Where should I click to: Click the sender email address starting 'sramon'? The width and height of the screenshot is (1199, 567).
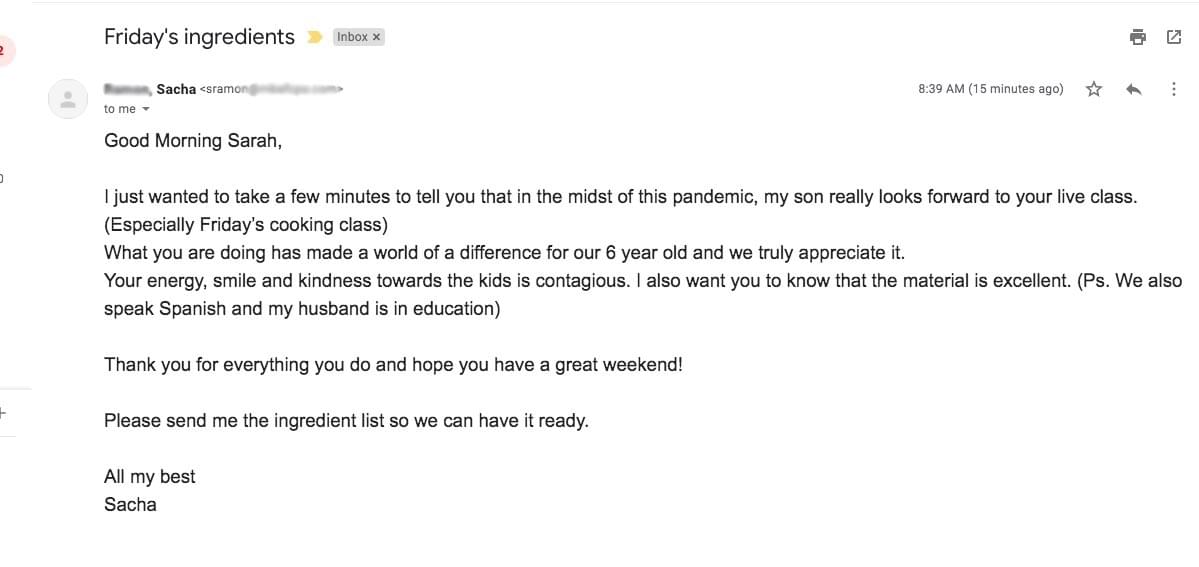[x=271, y=89]
